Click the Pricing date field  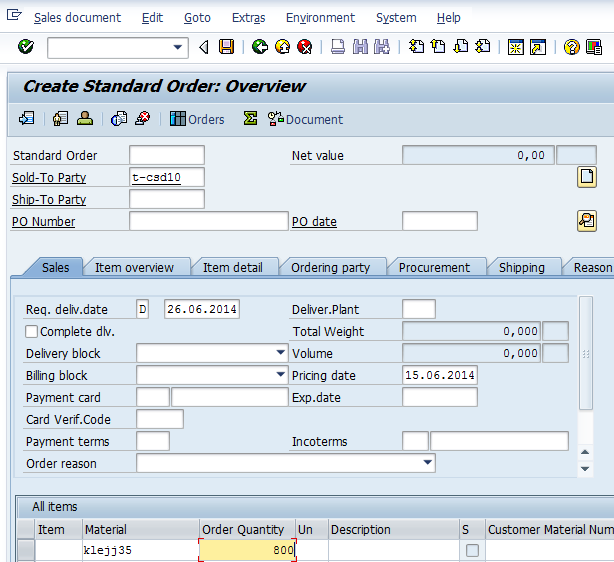[x=440, y=375]
